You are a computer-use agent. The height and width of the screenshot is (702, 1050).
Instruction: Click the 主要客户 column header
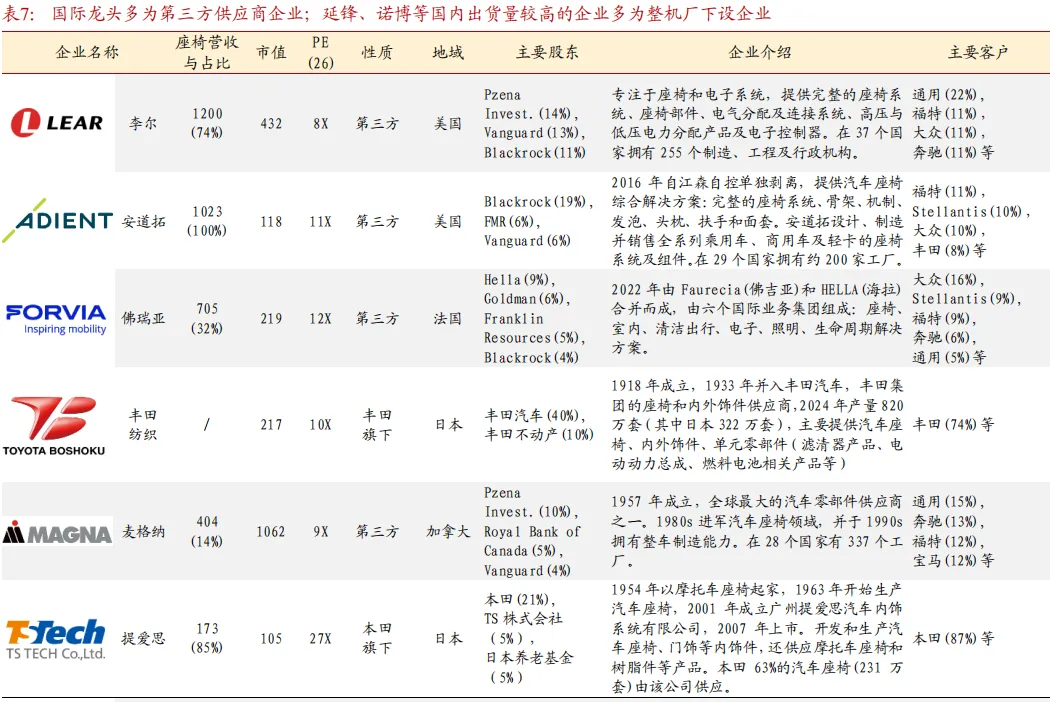tap(978, 52)
